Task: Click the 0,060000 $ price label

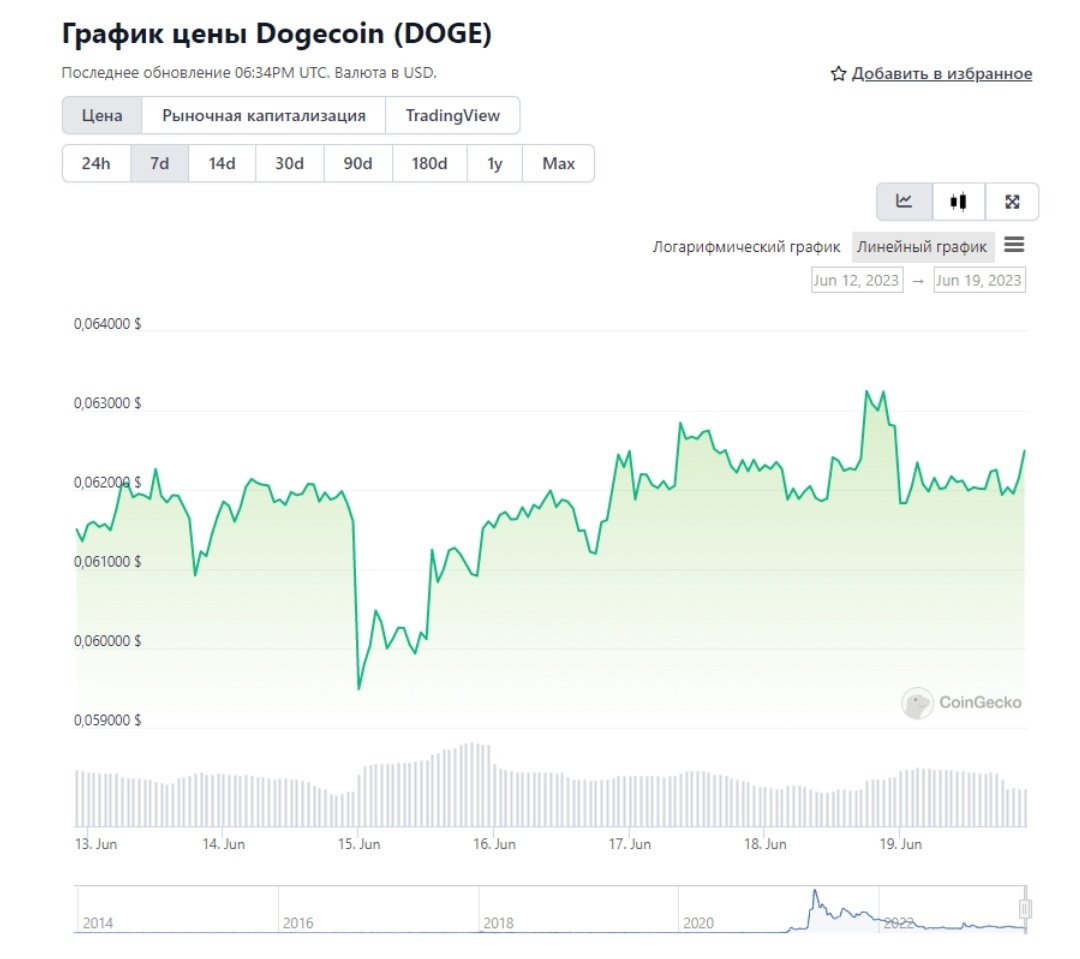Action: pos(107,641)
